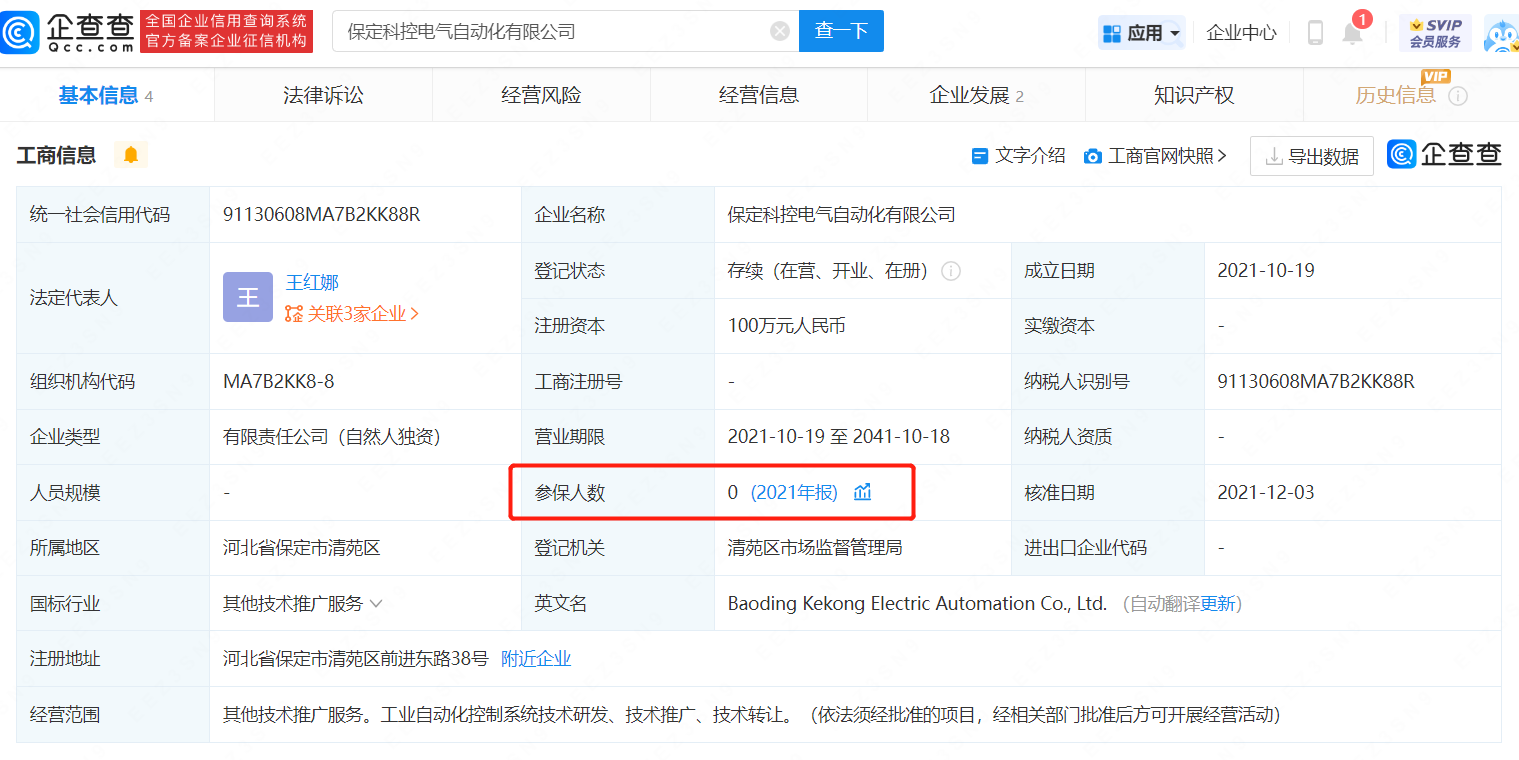Click the 更新 link after English name
1519x760 pixels.
[1218, 604]
